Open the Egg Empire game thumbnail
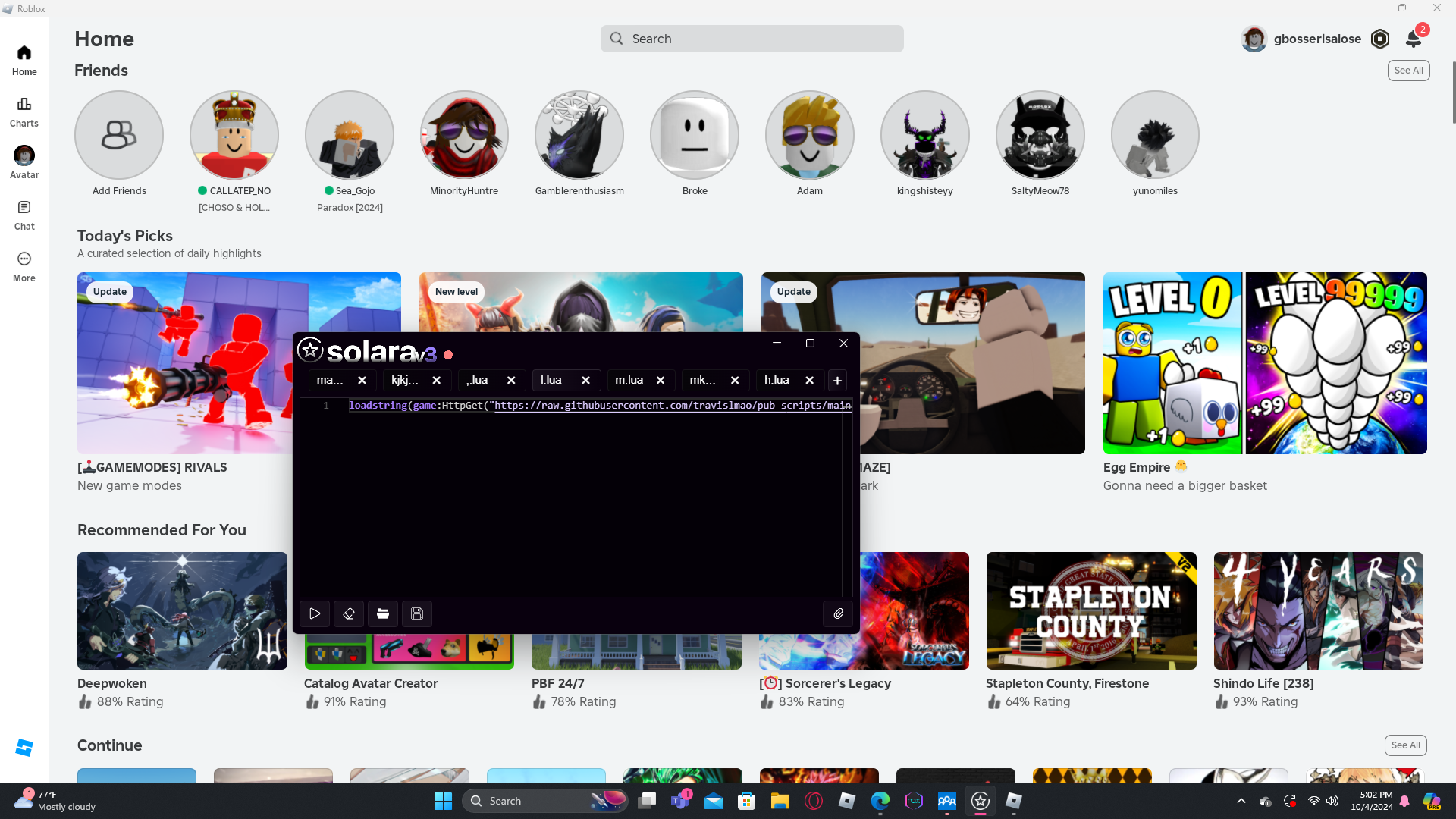Image resolution: width=1456 pixels, height=819 pixels. (1265, 363)
